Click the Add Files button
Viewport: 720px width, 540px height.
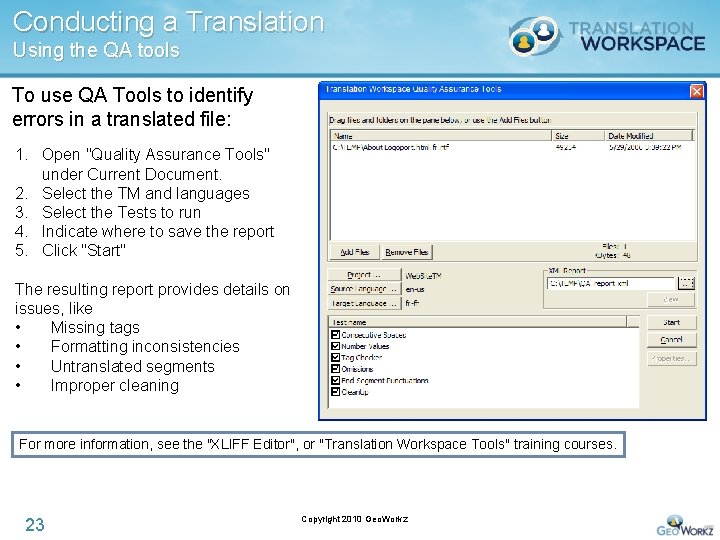pos(354,252)
